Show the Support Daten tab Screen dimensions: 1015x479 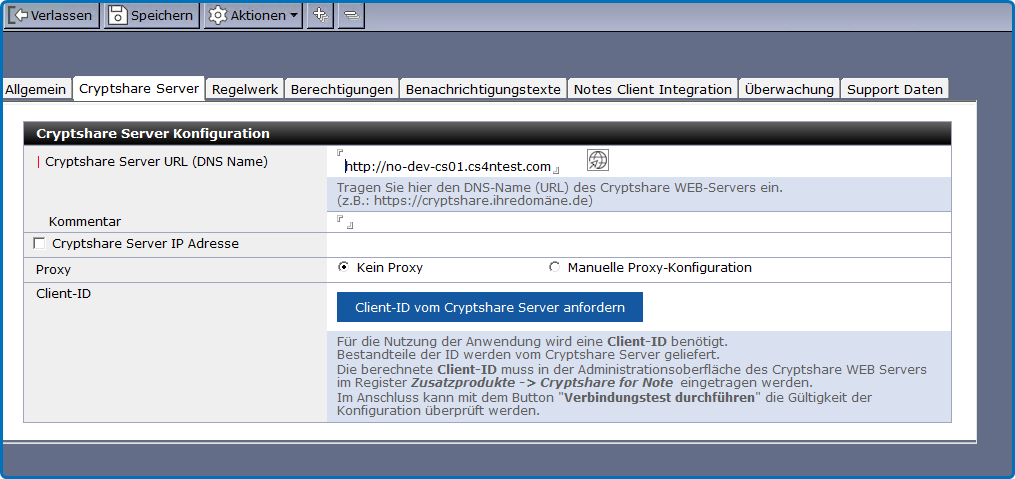894,89
